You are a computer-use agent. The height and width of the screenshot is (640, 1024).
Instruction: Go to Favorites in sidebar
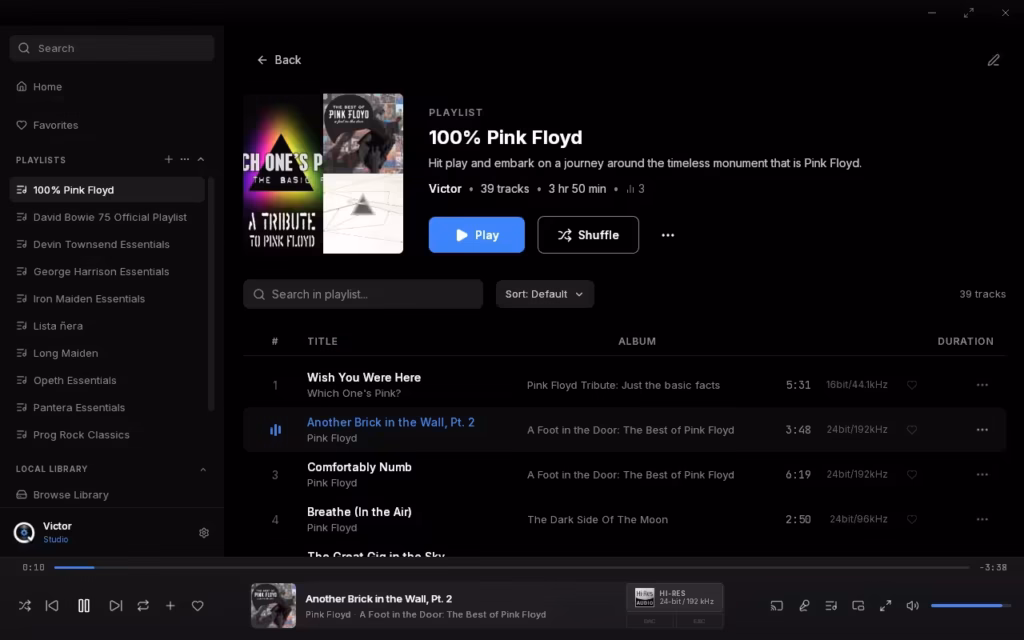(x=55, y=125)
